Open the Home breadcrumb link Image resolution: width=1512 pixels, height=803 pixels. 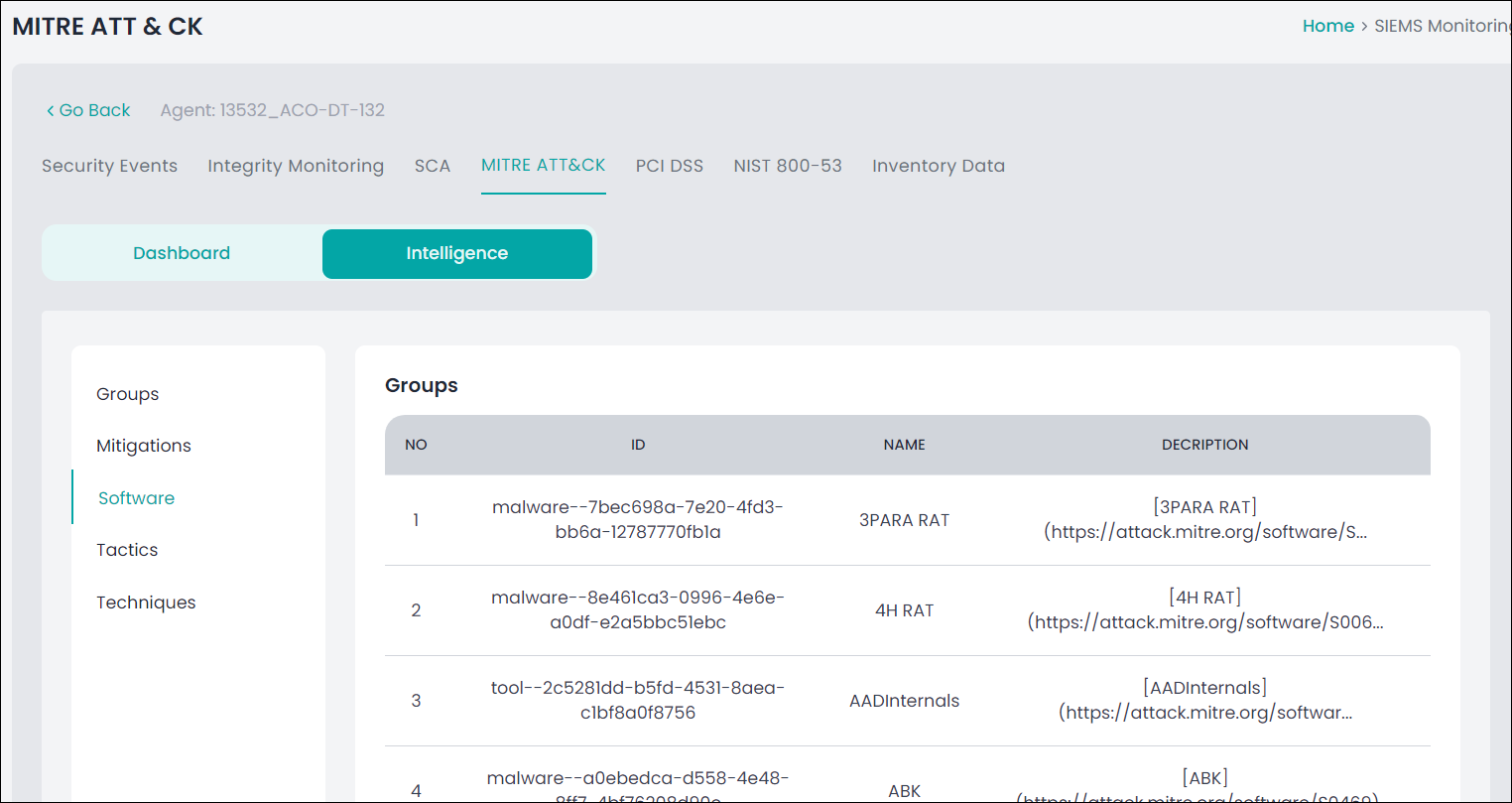tap(1327, 26)
